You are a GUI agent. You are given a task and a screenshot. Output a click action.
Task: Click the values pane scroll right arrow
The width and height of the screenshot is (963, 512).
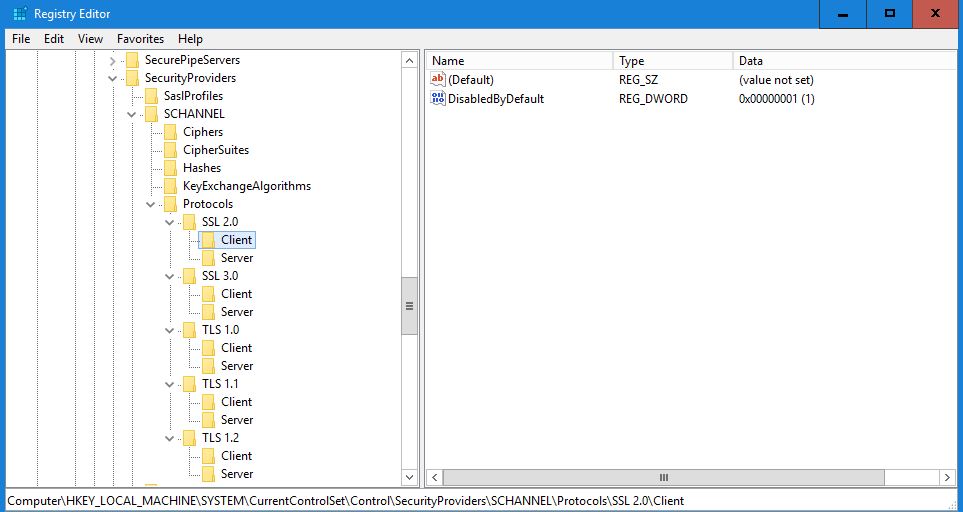tap(948, 477)
